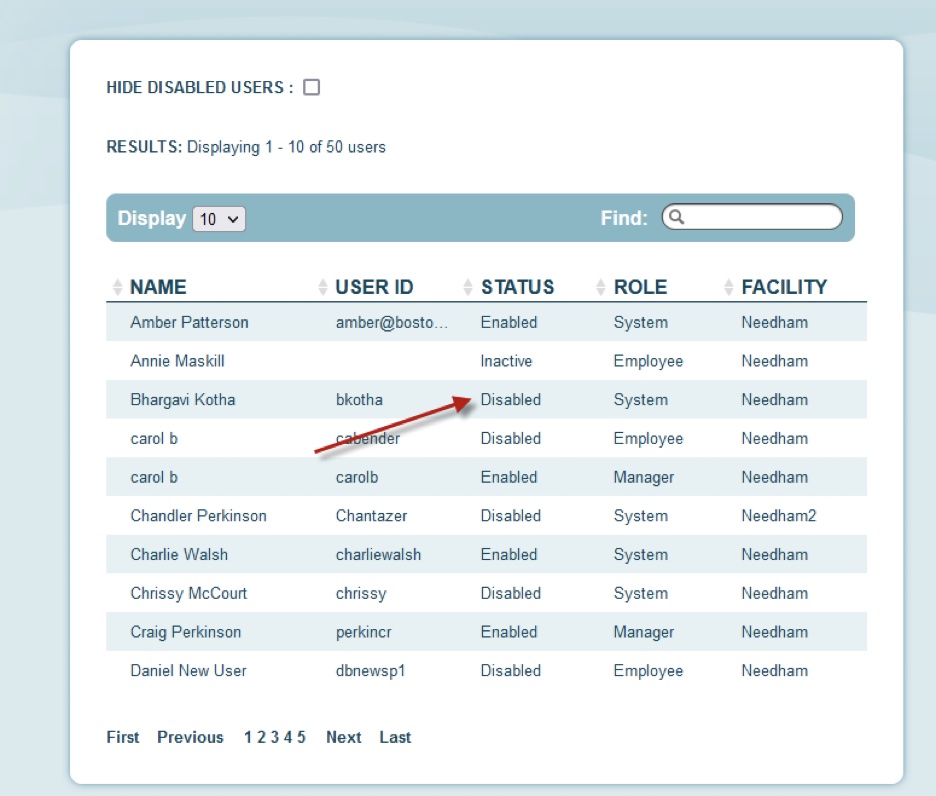Click the STATUS column header text
Image resolution: width=936 pixels, height=796 pixels.
[518, 287]
